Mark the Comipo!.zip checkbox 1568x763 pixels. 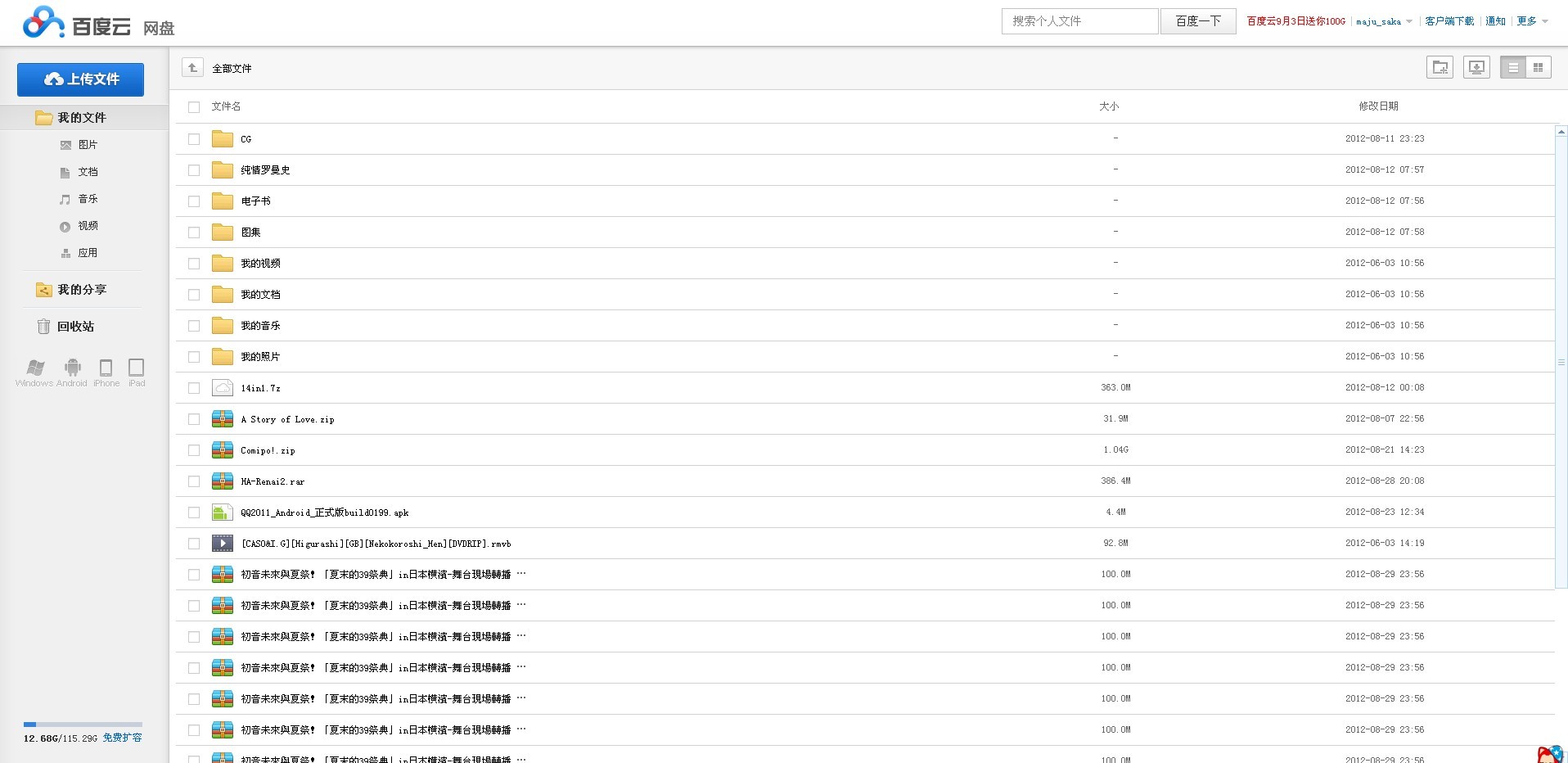194,450
